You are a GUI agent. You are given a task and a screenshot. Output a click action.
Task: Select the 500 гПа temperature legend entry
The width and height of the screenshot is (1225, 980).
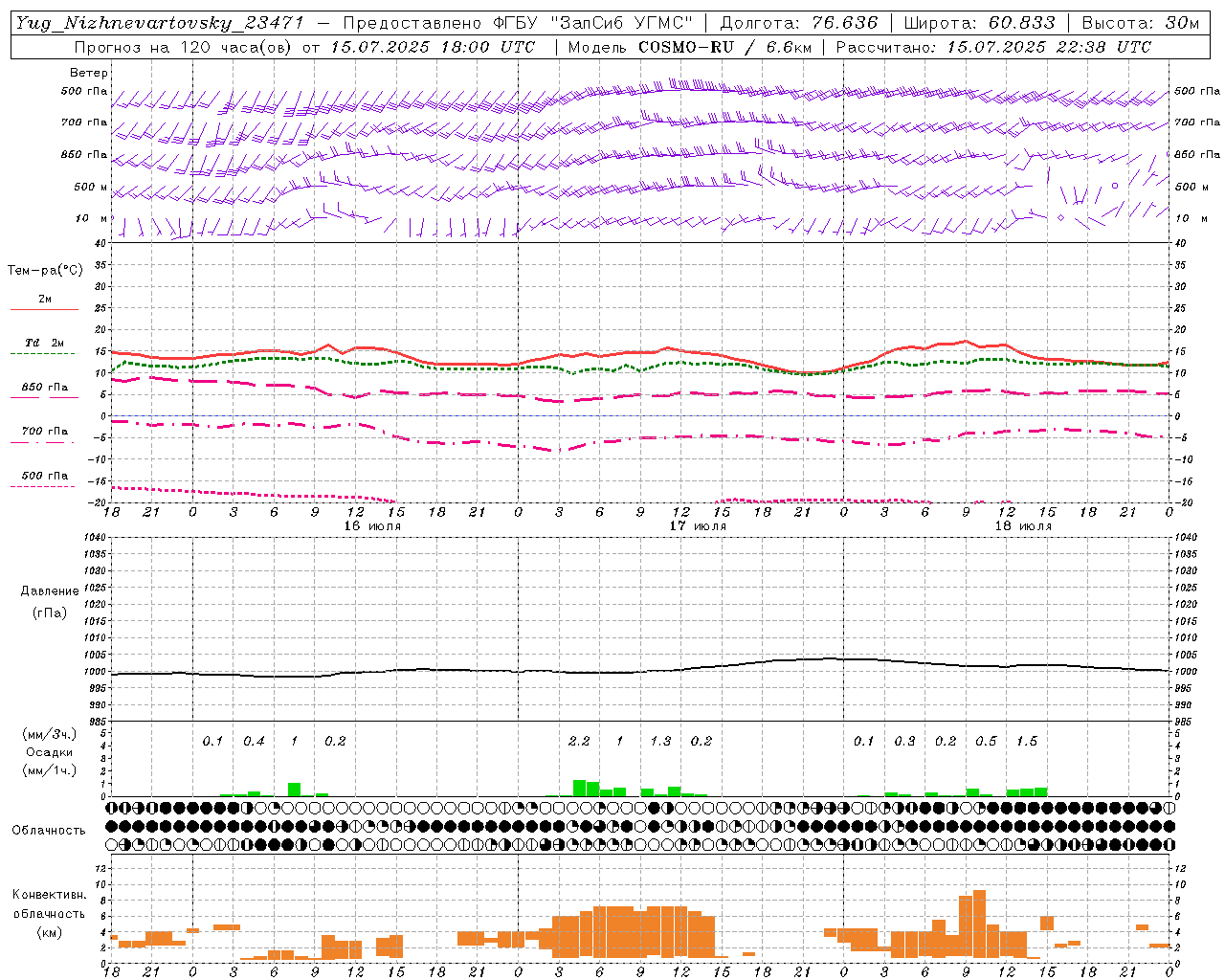click(44, 476)
